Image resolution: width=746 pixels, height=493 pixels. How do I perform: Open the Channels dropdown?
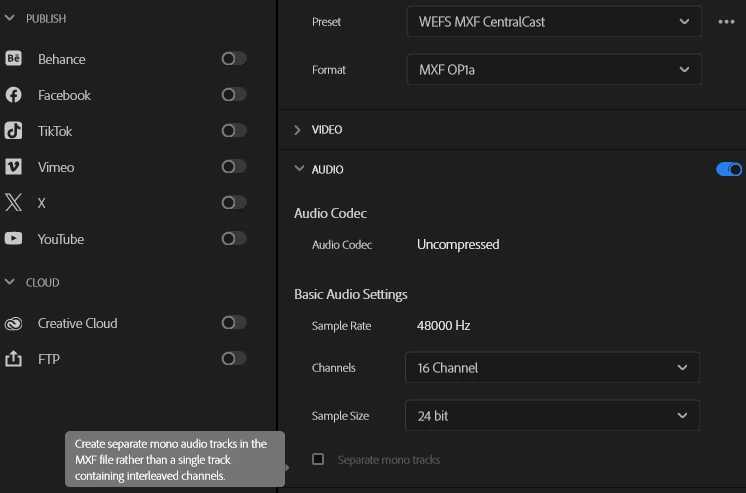[552, 368]
